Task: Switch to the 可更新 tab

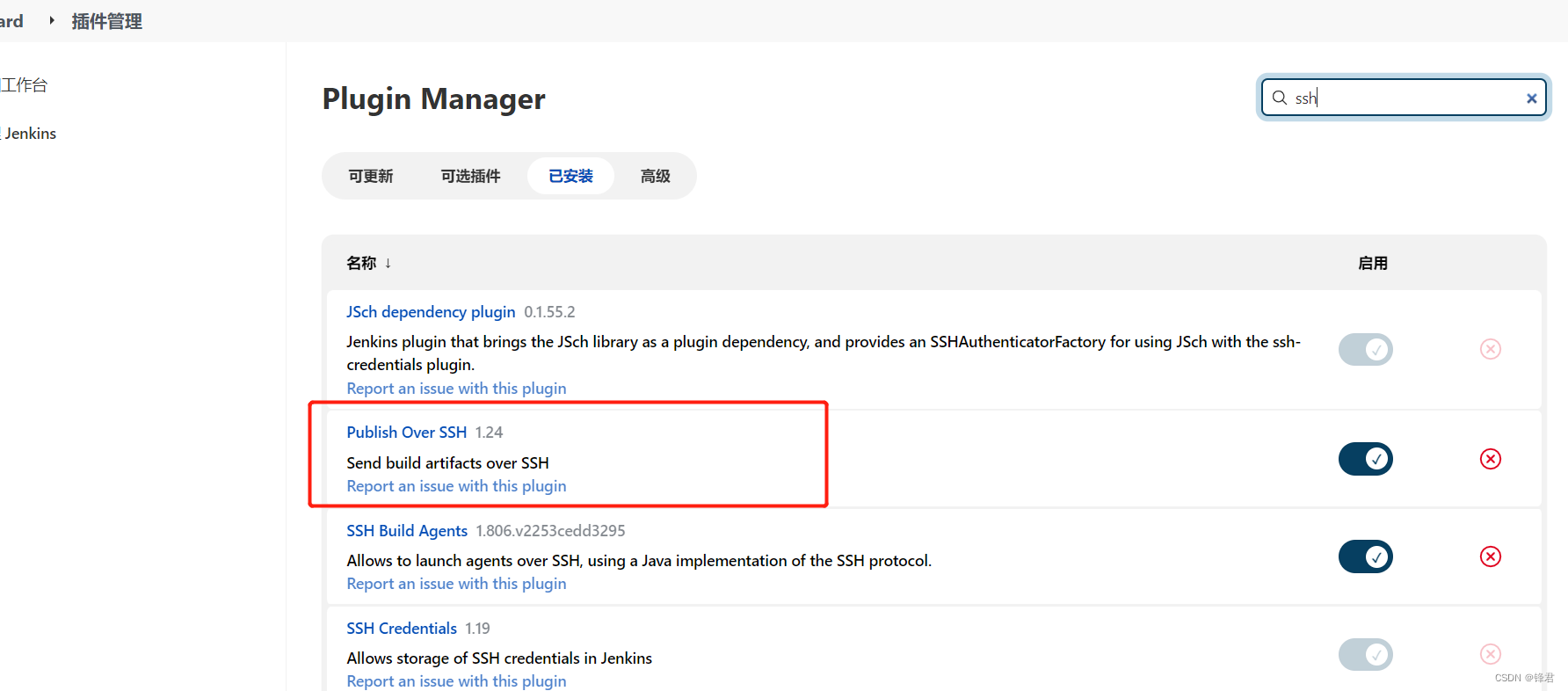Action: (371, 176)
